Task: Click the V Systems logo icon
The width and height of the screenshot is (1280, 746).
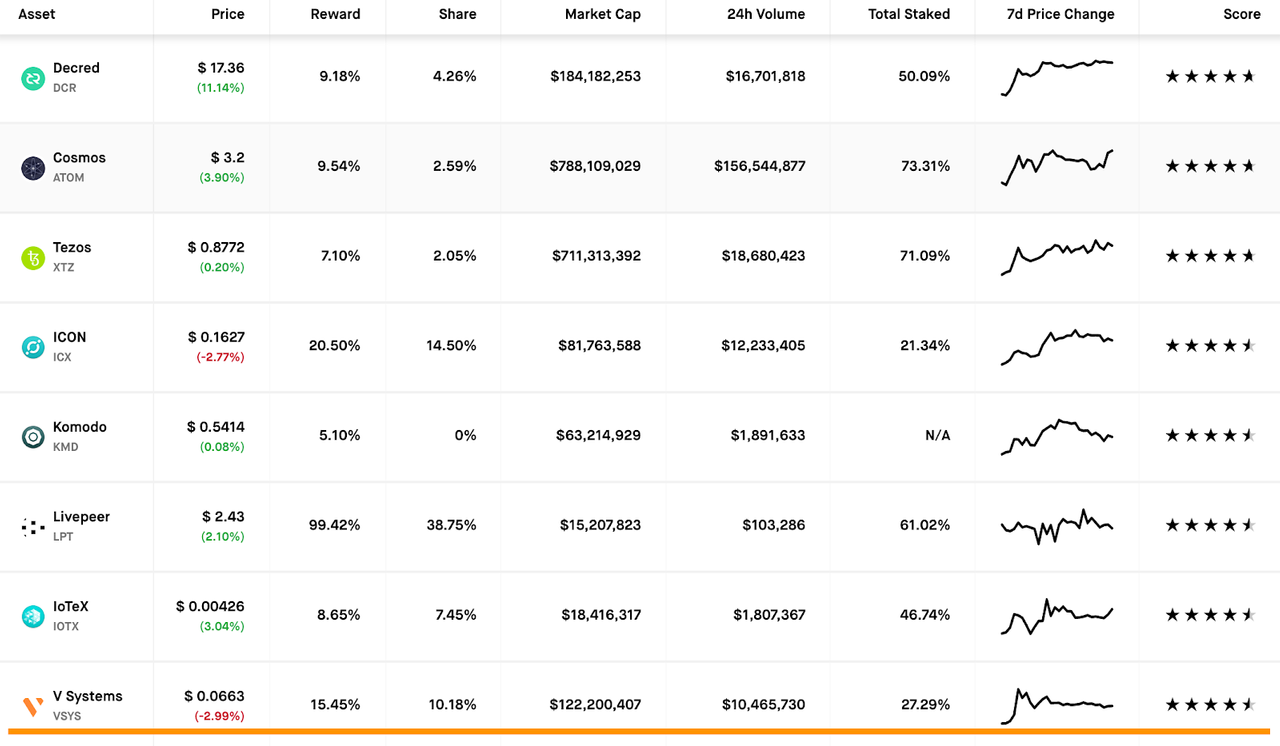Action: tap(33, 707)
